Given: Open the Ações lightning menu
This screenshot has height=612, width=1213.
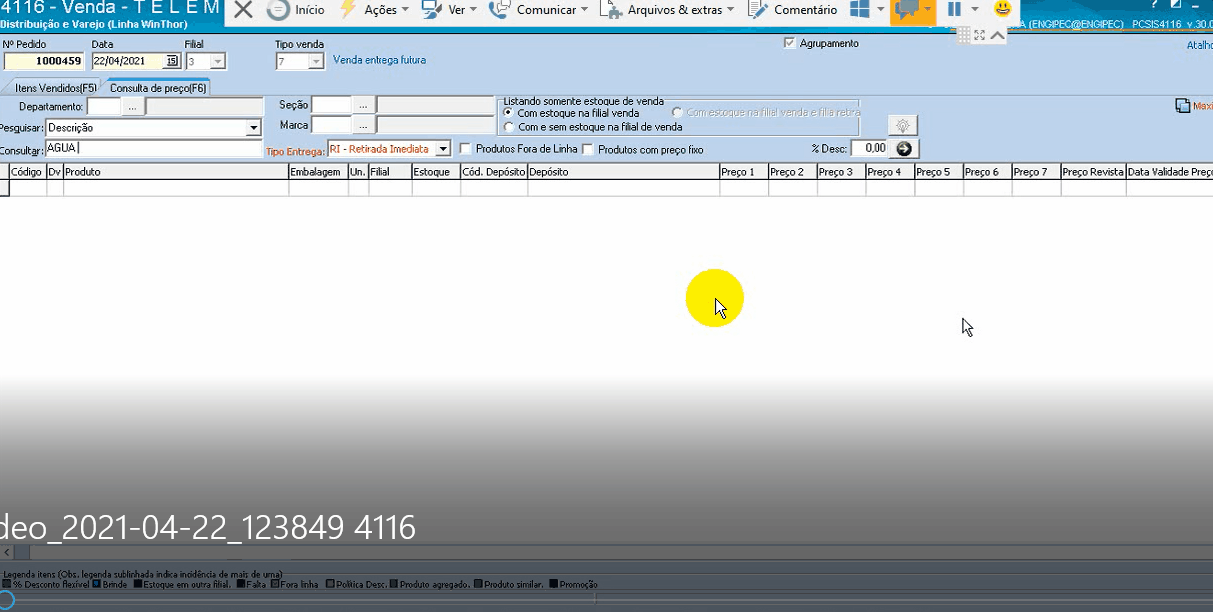Looking at the screenshot, I should point(374,9).
